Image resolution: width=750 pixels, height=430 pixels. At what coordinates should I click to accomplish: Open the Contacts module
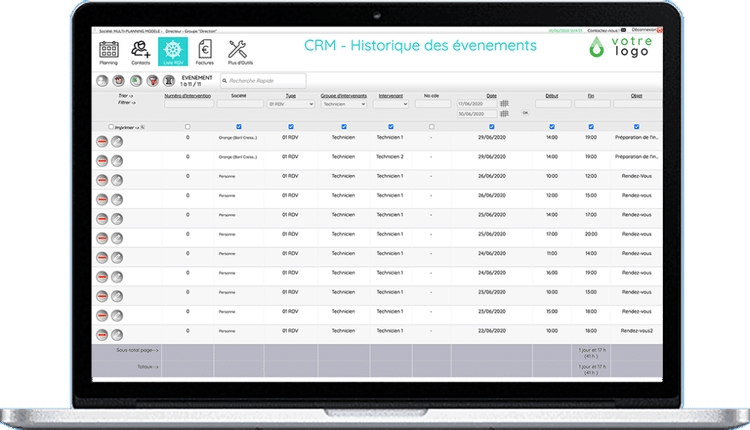pyautogui.click(x=141, y=52)
